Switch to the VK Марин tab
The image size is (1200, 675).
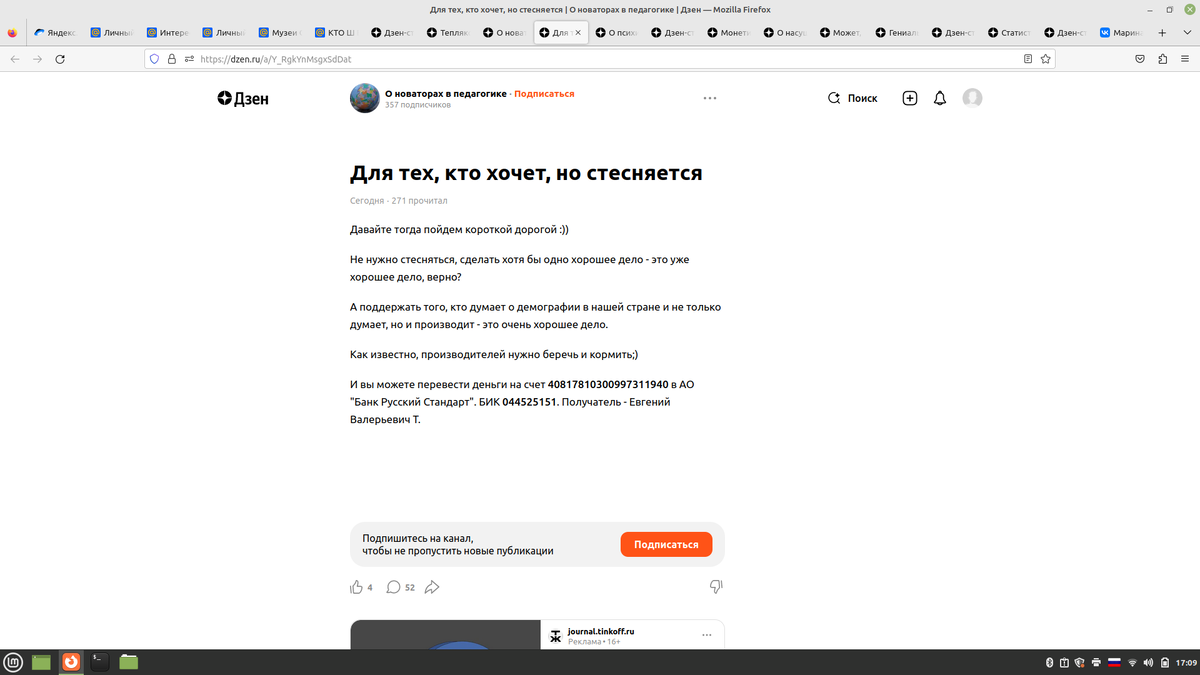coord(1123,32)
